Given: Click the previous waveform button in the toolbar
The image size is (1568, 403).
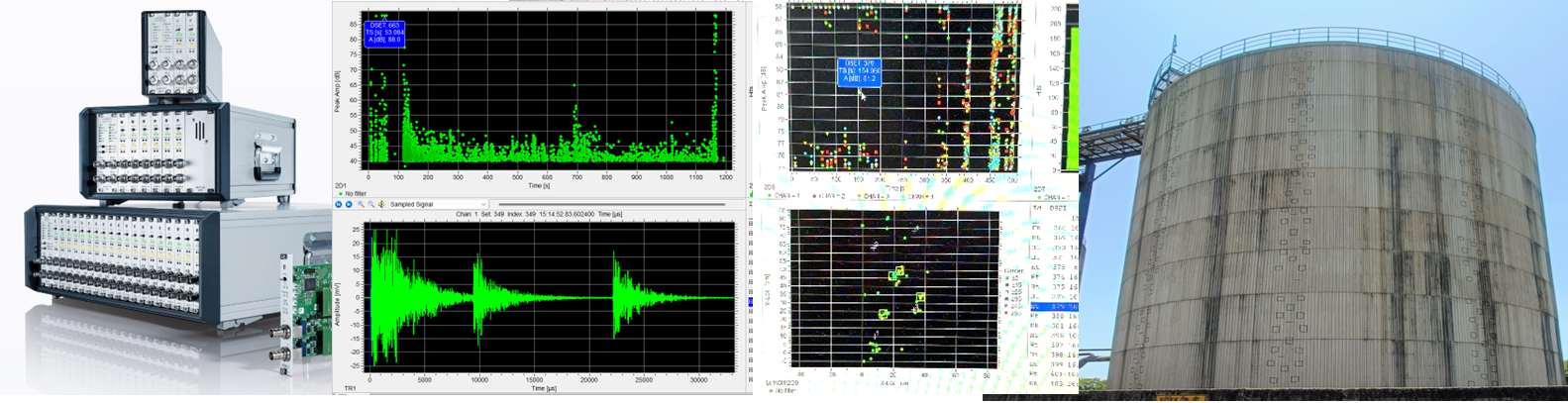Looking at the screenshot, I should (338, 204).
